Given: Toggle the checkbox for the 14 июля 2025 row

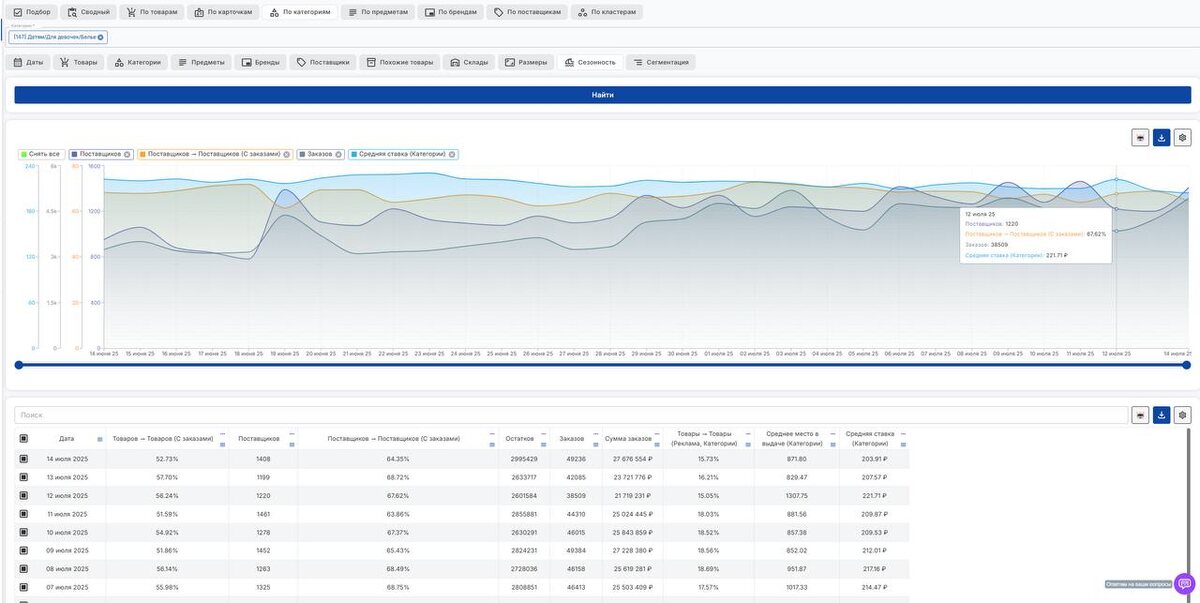Looking at the screenshot, I should click(x=24, y=459).
